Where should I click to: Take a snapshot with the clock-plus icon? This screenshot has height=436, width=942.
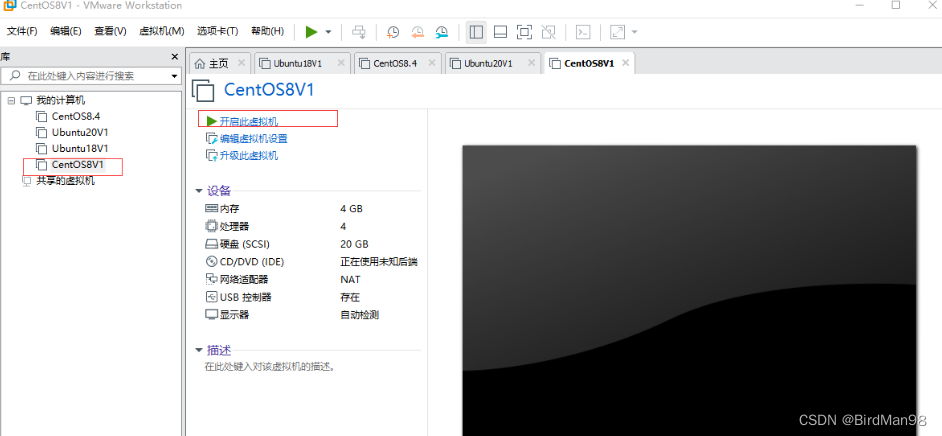[393, 32]
